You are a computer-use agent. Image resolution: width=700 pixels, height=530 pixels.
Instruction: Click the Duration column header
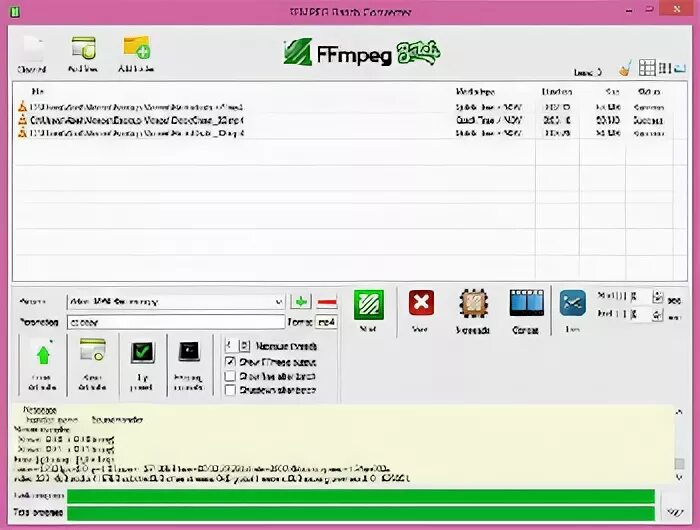tap(557, 92)
